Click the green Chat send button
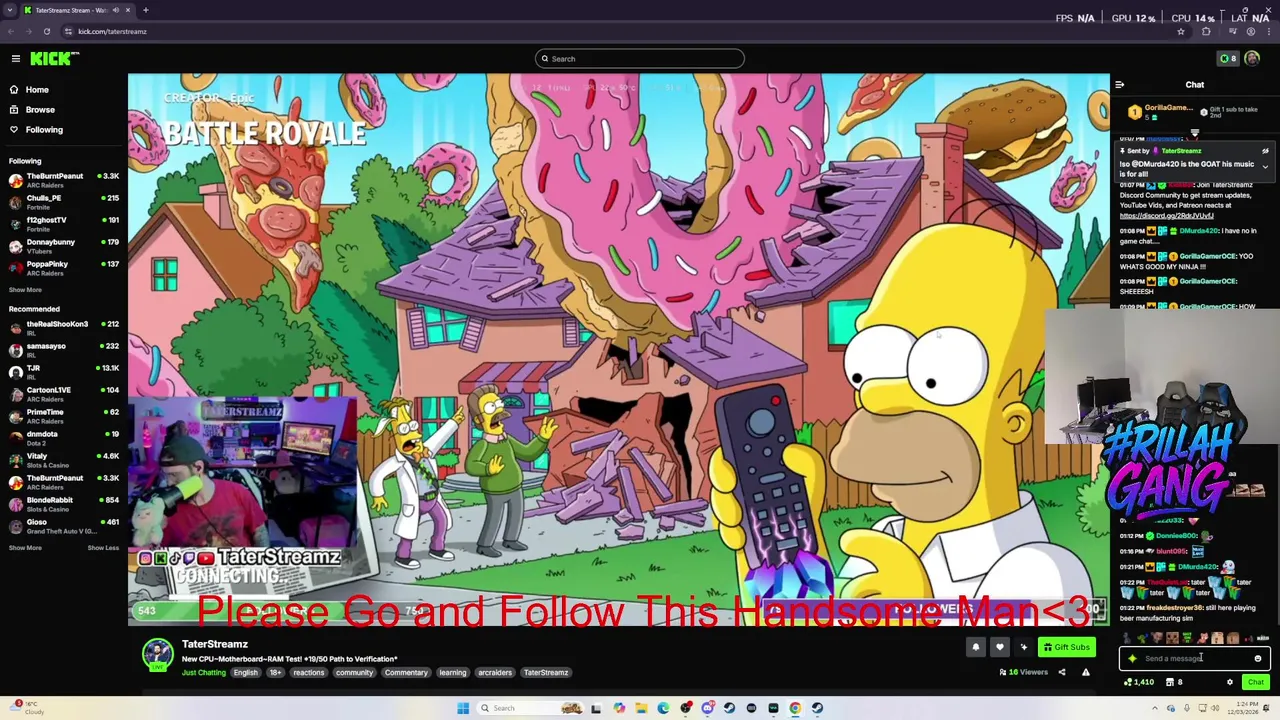This screenshot has width=1280, height=720. (1256, 683)
